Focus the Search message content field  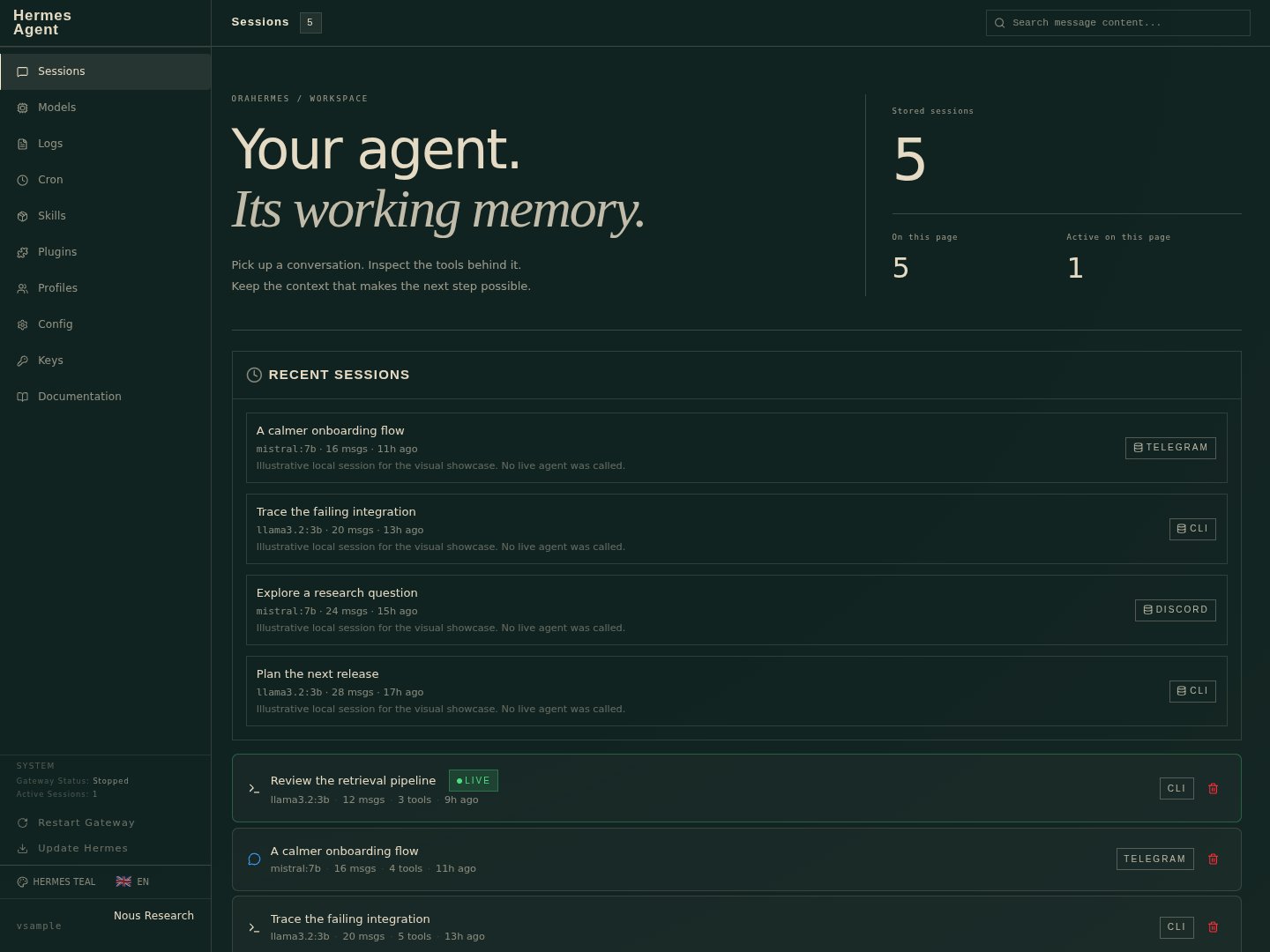1117,23
